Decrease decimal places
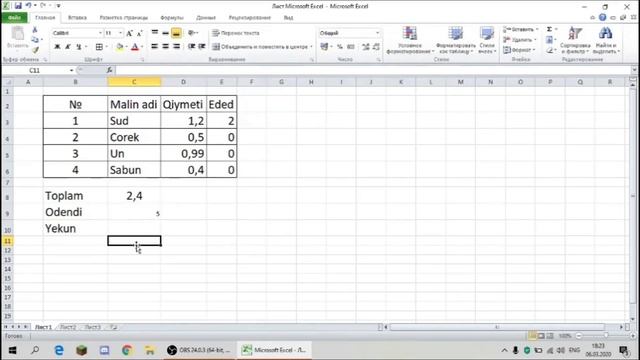Image resolution: width=640 pixels, height=360 pixels. tap(376, 47)
